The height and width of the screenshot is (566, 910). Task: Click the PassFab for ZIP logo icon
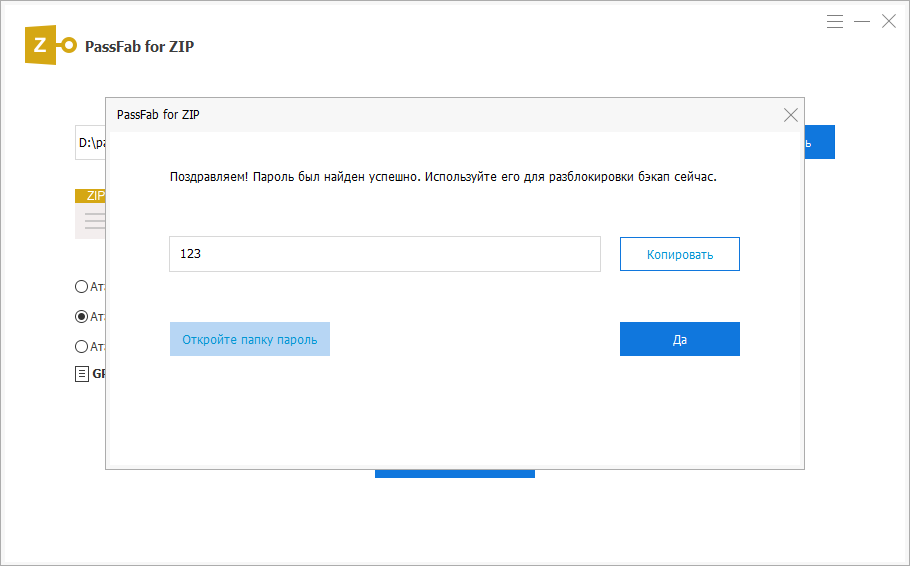[x=50, y=45]
